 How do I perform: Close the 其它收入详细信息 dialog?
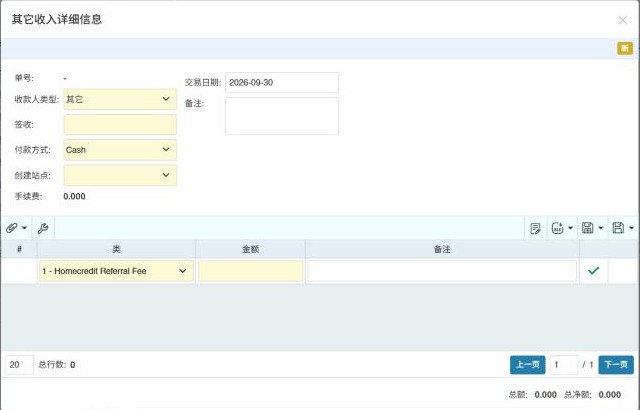[x=622, y=20]
